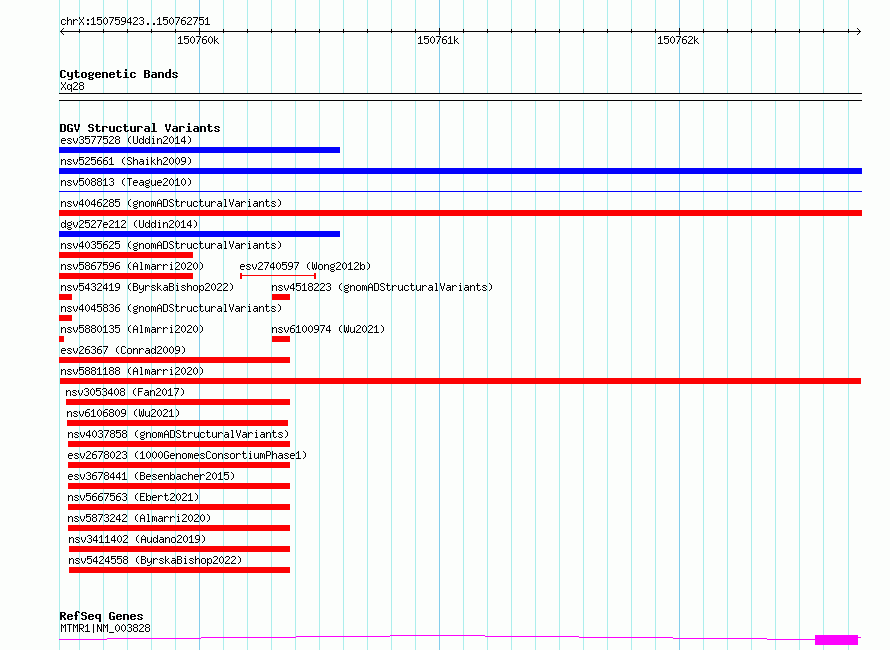Select nsv3053408 (Fan2017) variant label
This screenshot has height=650, width=890.
tap(125, 392)
